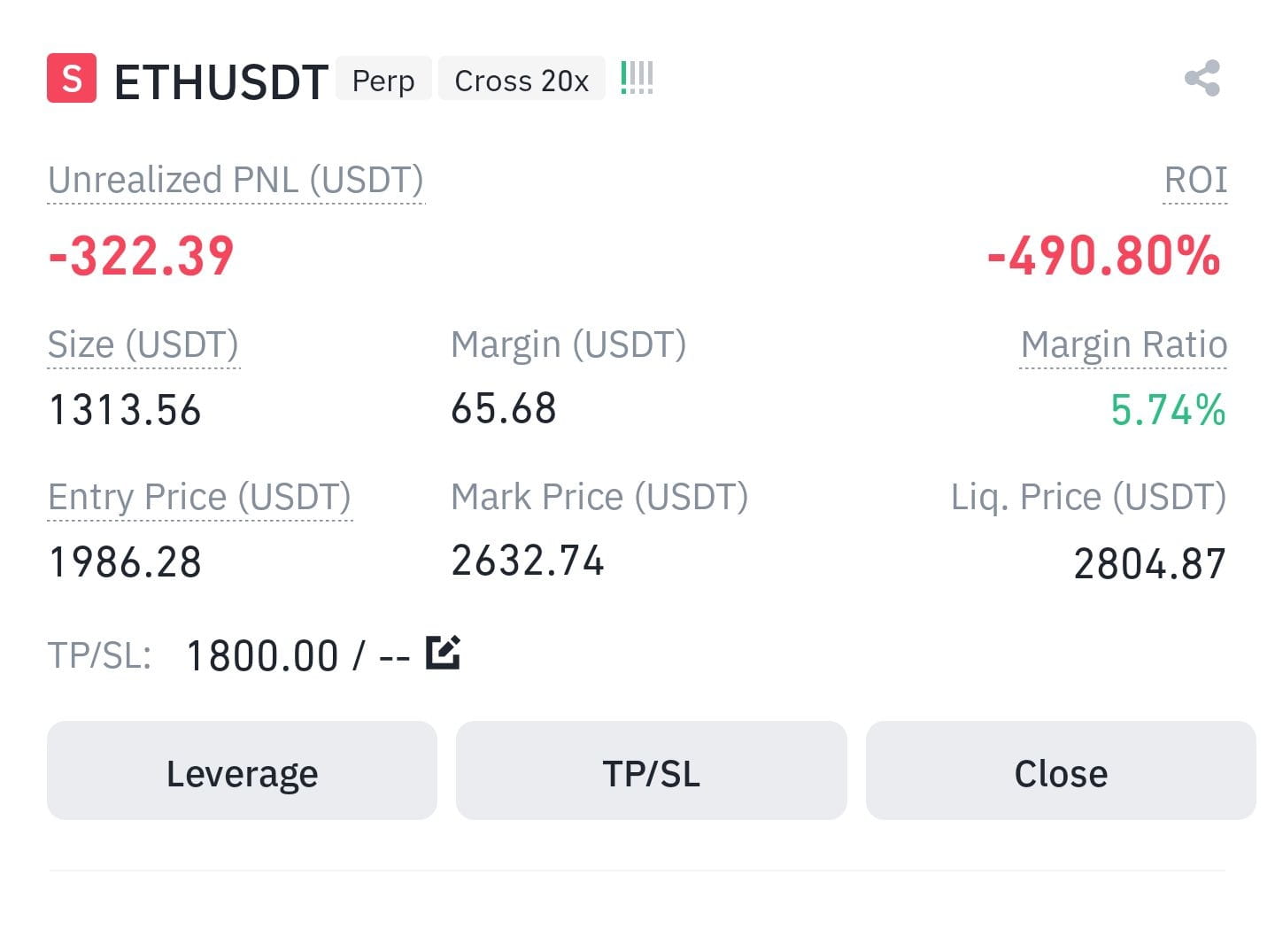Viewport: 1275px width, 952px height.
Task: Tap the share icon
Action: pos(1202,78)
